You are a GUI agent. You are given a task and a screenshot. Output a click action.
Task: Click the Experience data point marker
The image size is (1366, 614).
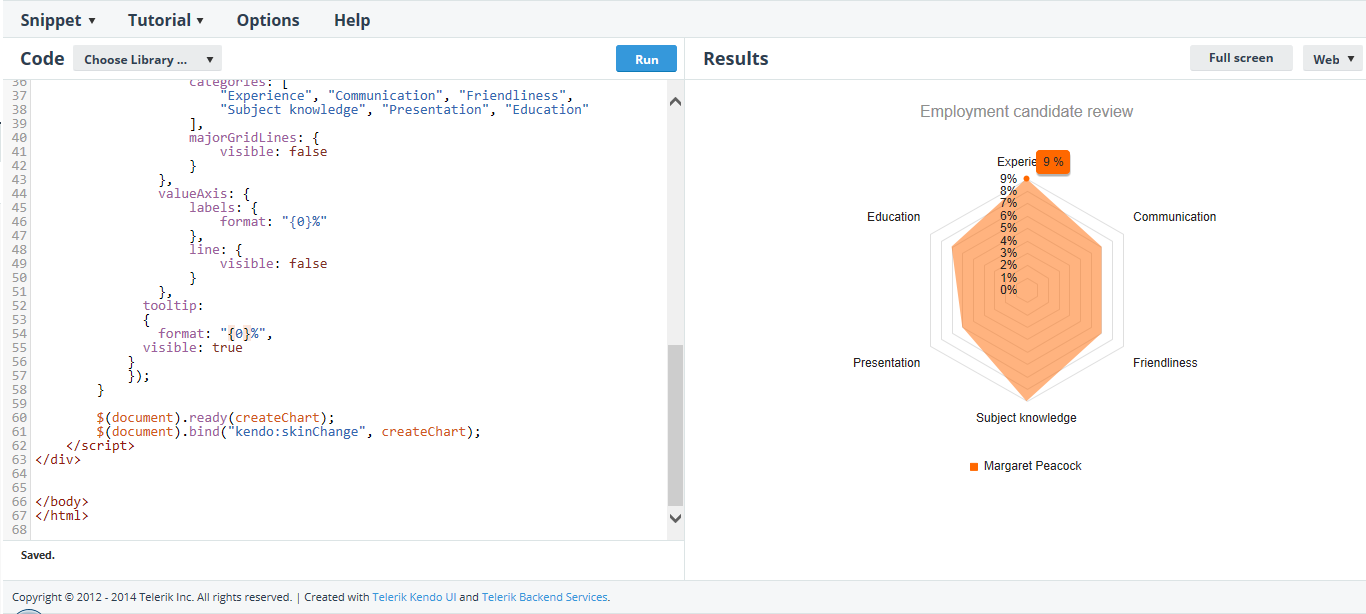pos(1026,178)
